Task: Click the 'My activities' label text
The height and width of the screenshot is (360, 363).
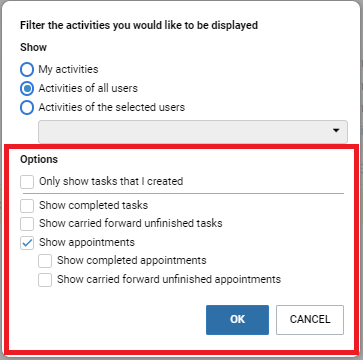Action: coord(68,69)
